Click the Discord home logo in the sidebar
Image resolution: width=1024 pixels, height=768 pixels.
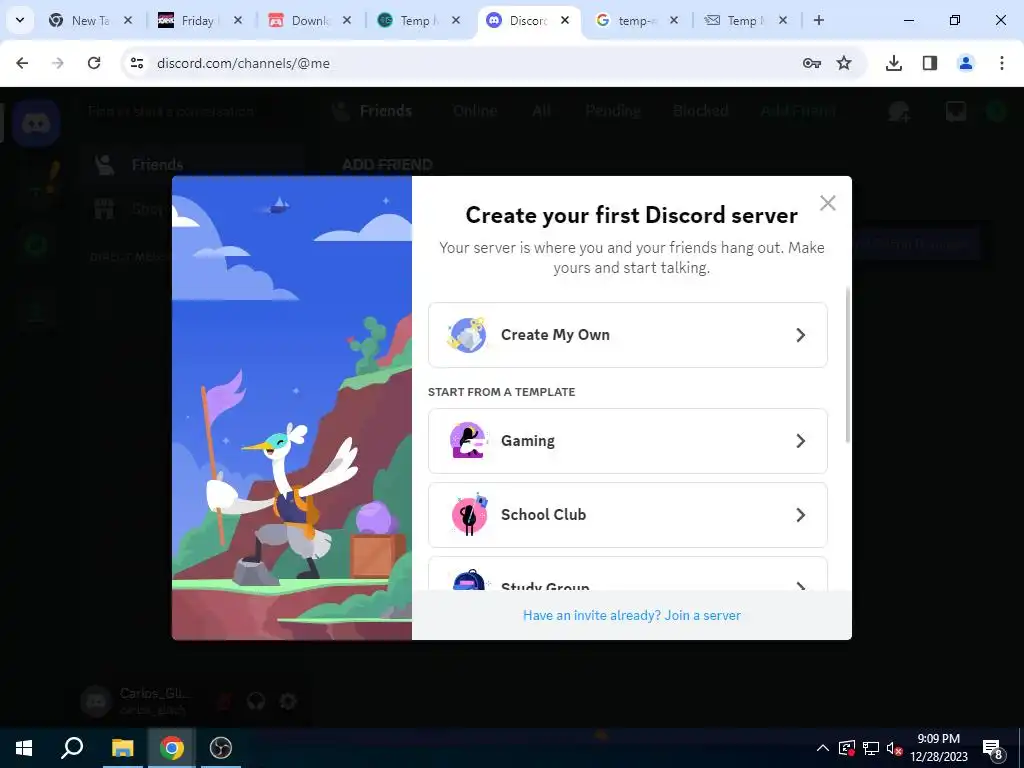pyautogui.click(x=36, y=123)
